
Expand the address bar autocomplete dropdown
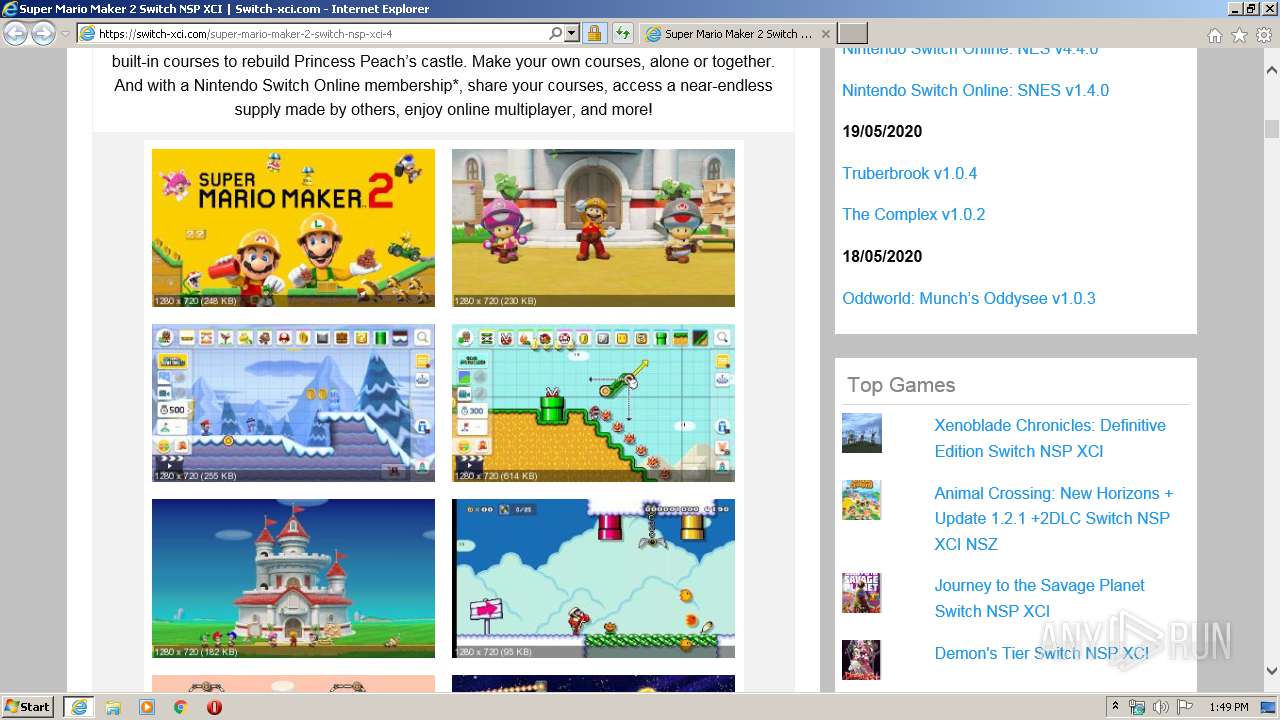[x=572, y=33]
